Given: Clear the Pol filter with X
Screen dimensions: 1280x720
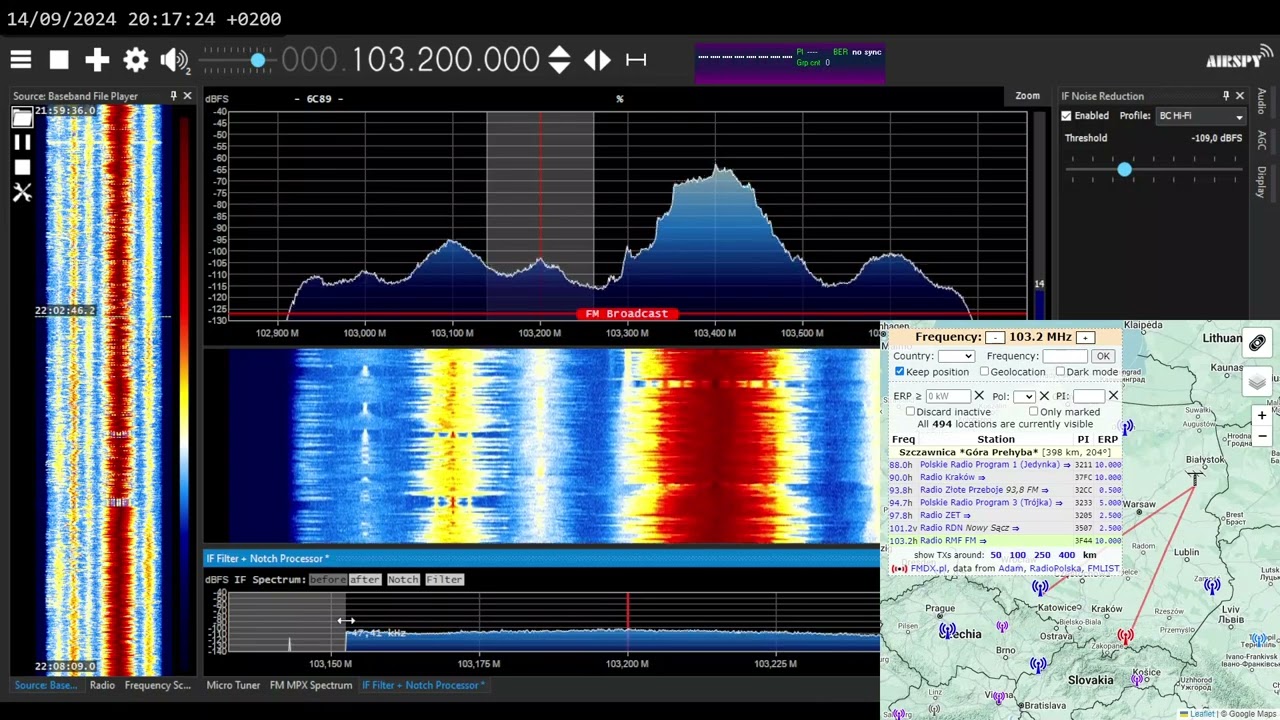Looking at the screenshot, I should (1044, 396).
